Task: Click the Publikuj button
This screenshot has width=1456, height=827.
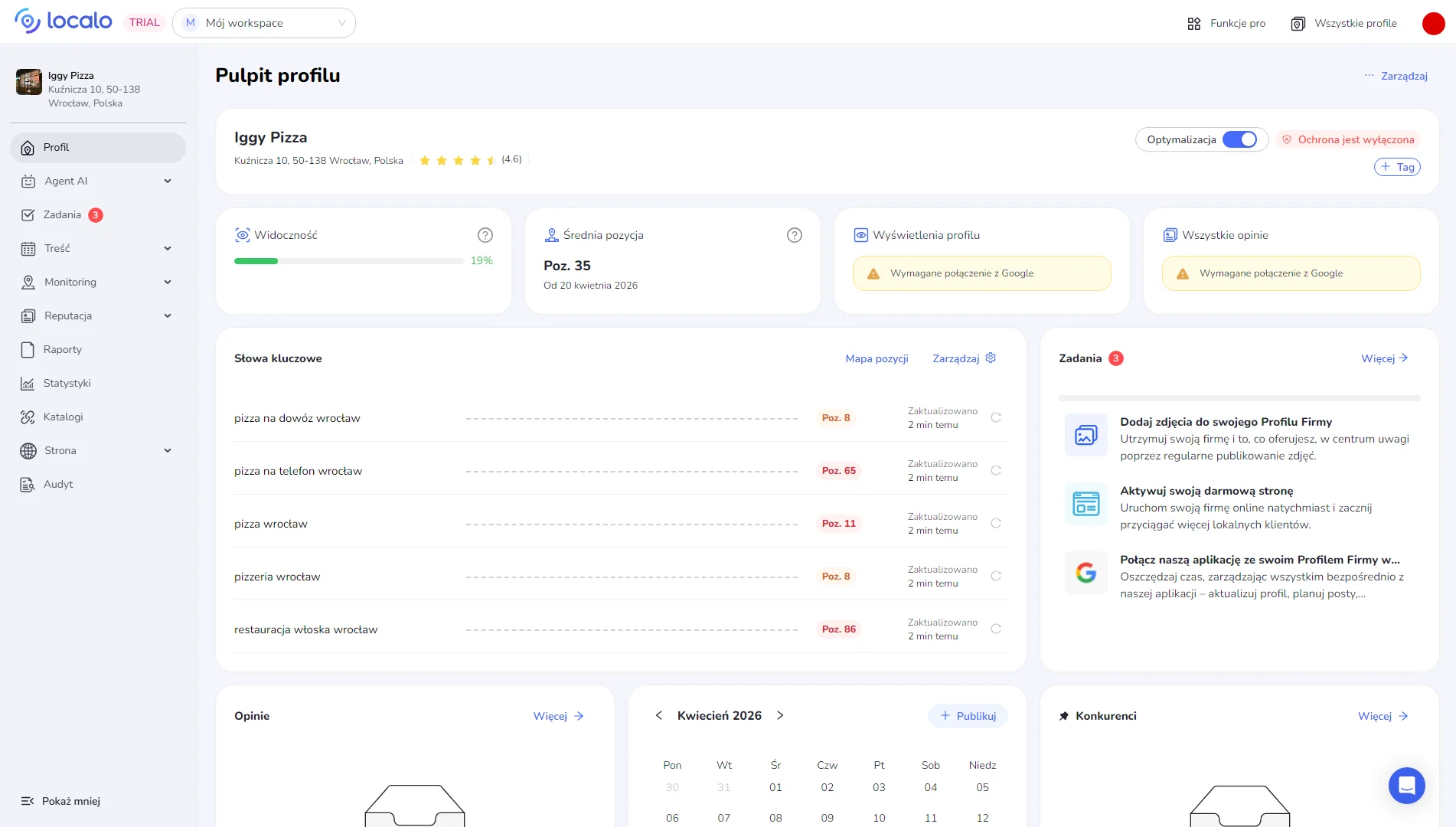Action: (968, 716)
